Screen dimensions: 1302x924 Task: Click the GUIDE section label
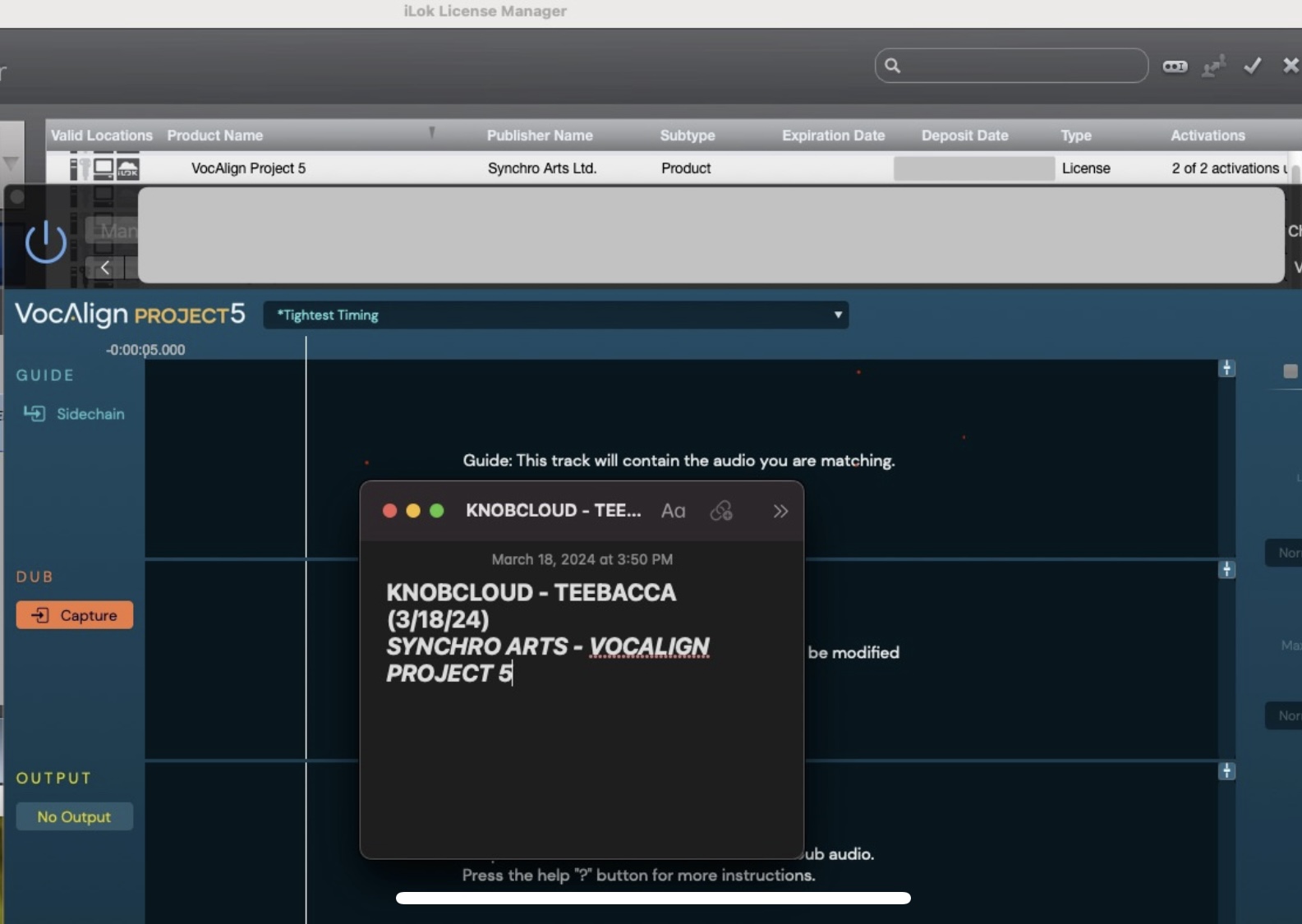tap(45, 375)
